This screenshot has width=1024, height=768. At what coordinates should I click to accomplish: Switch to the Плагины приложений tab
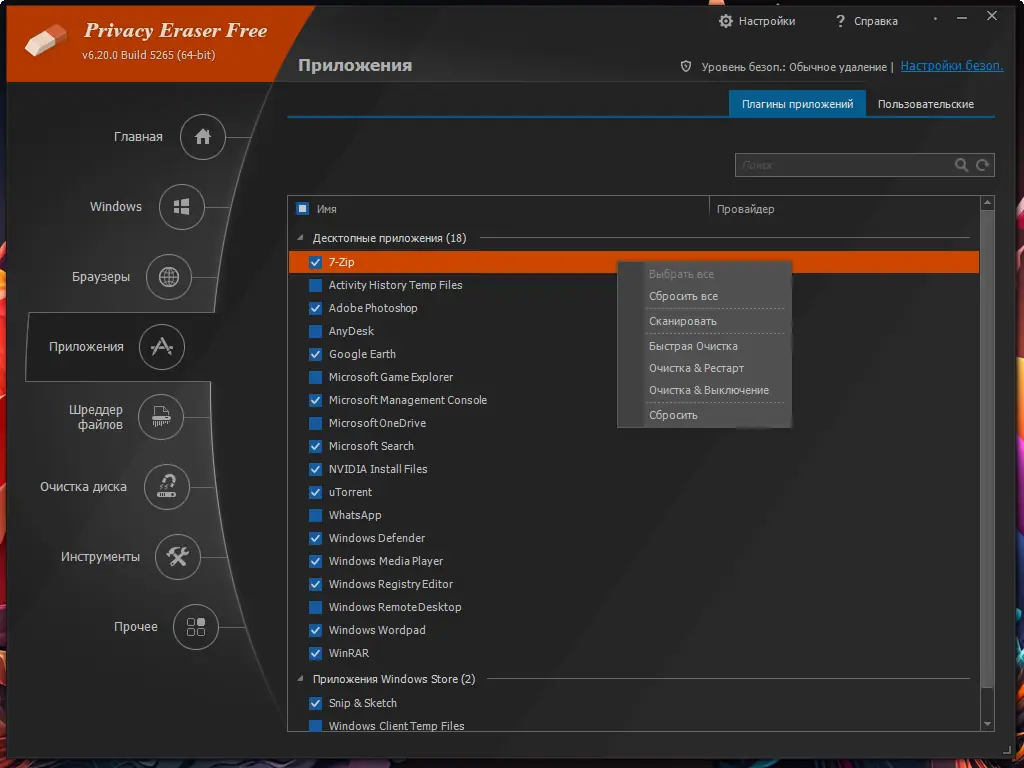click(797, 104)
